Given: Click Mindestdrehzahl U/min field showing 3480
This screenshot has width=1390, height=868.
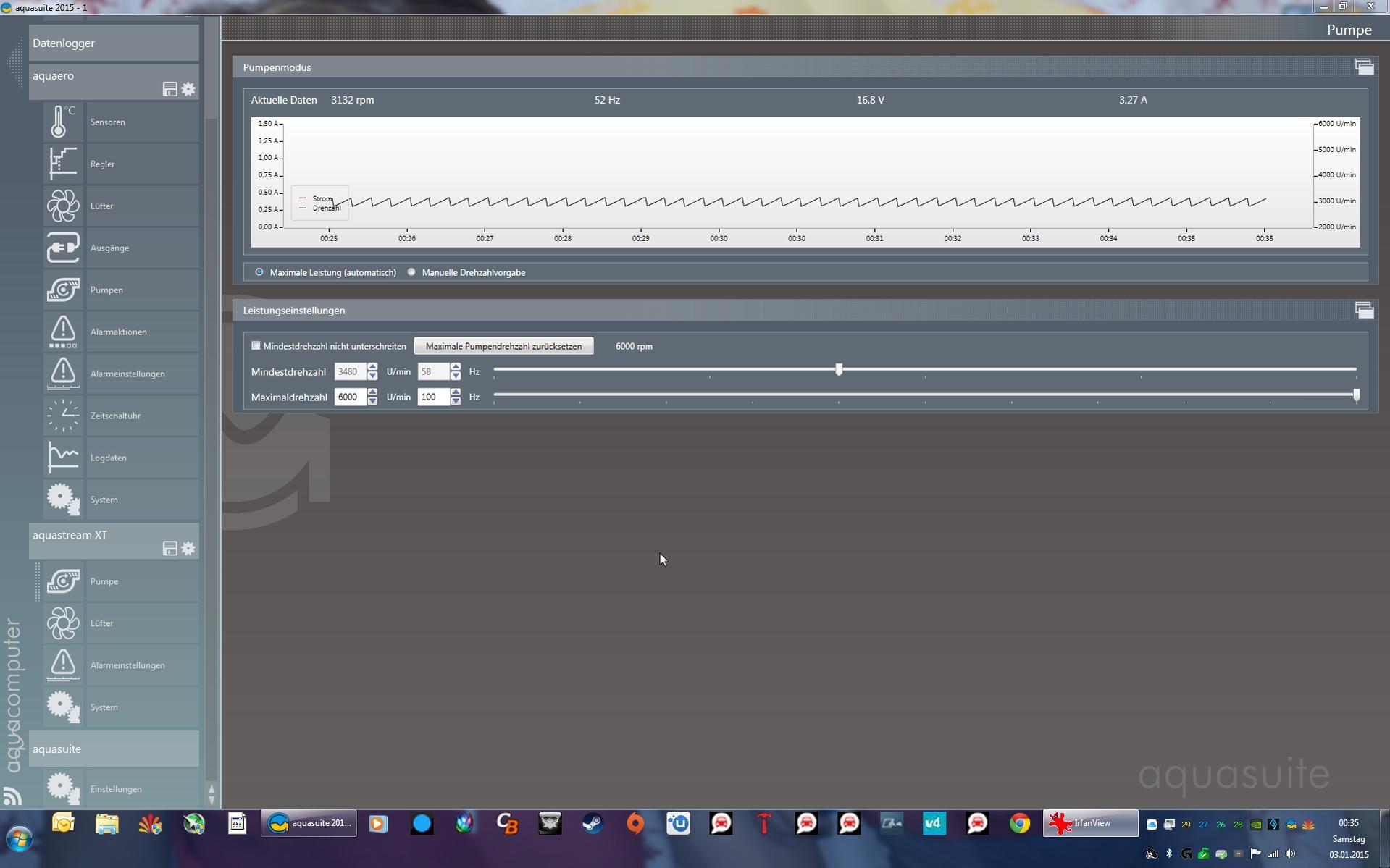Looking at the screenshot, I should 351,371.
